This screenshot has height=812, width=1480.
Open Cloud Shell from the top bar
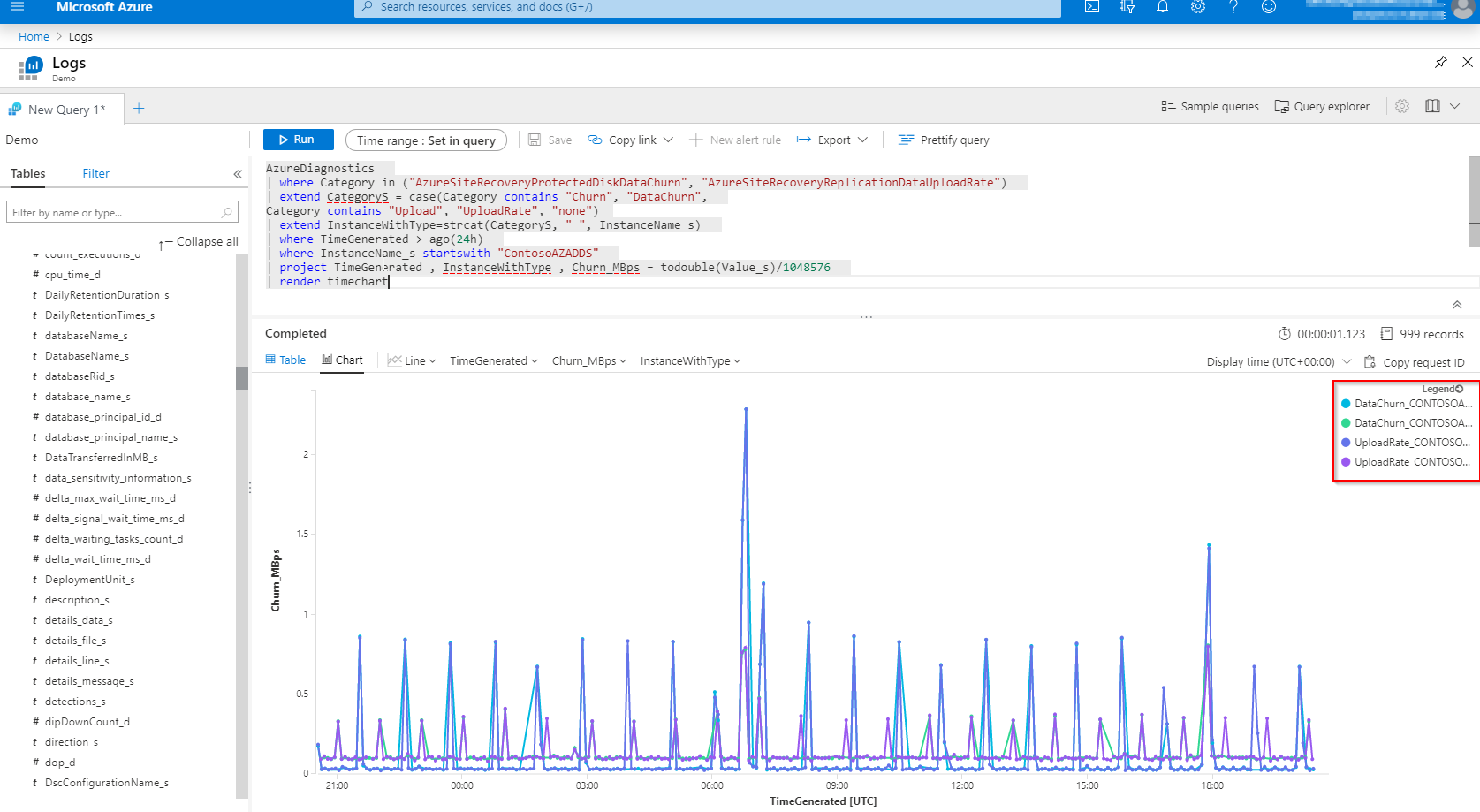tap(1092, 6)
